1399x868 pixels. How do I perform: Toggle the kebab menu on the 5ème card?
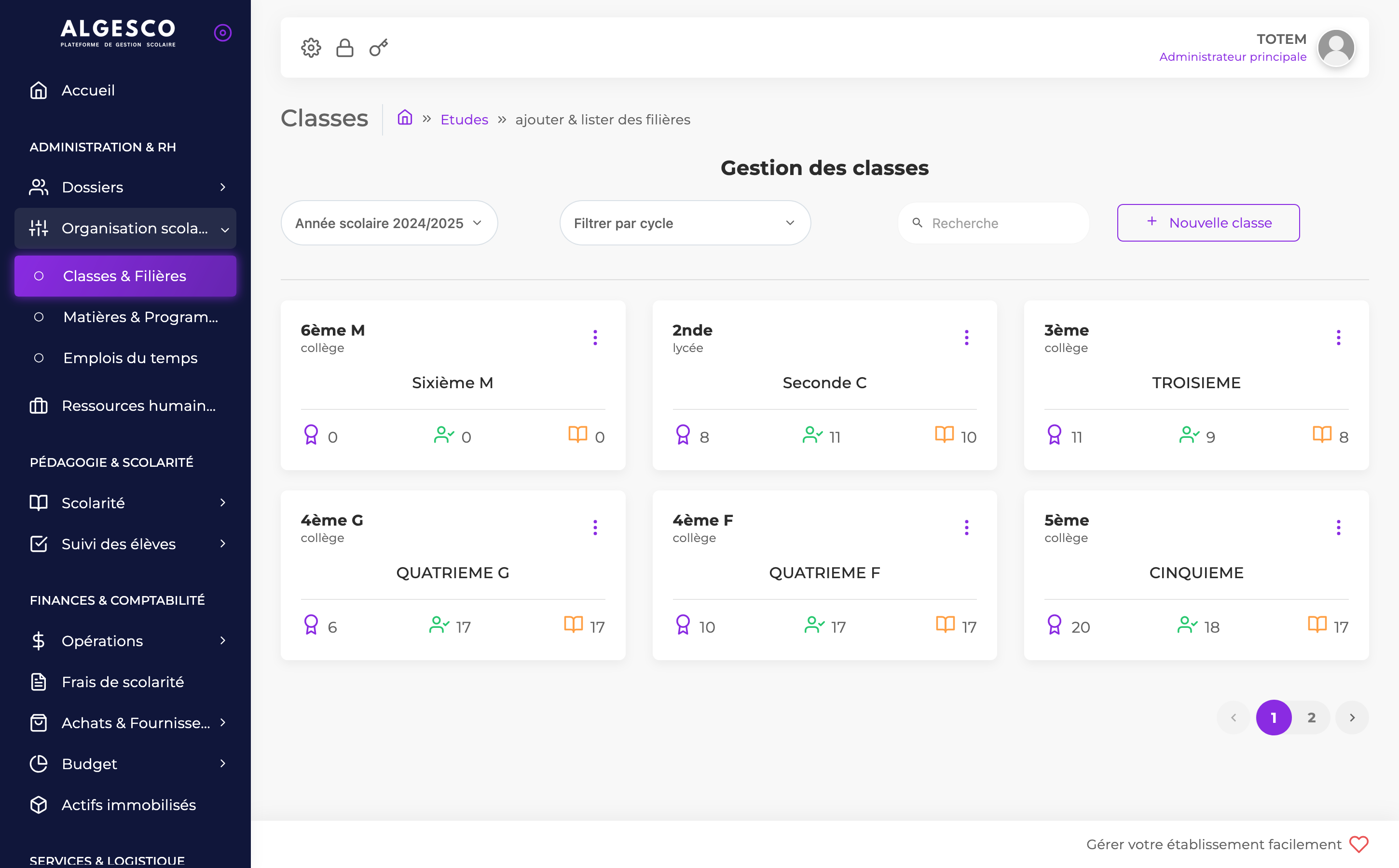pos(1338,528)
